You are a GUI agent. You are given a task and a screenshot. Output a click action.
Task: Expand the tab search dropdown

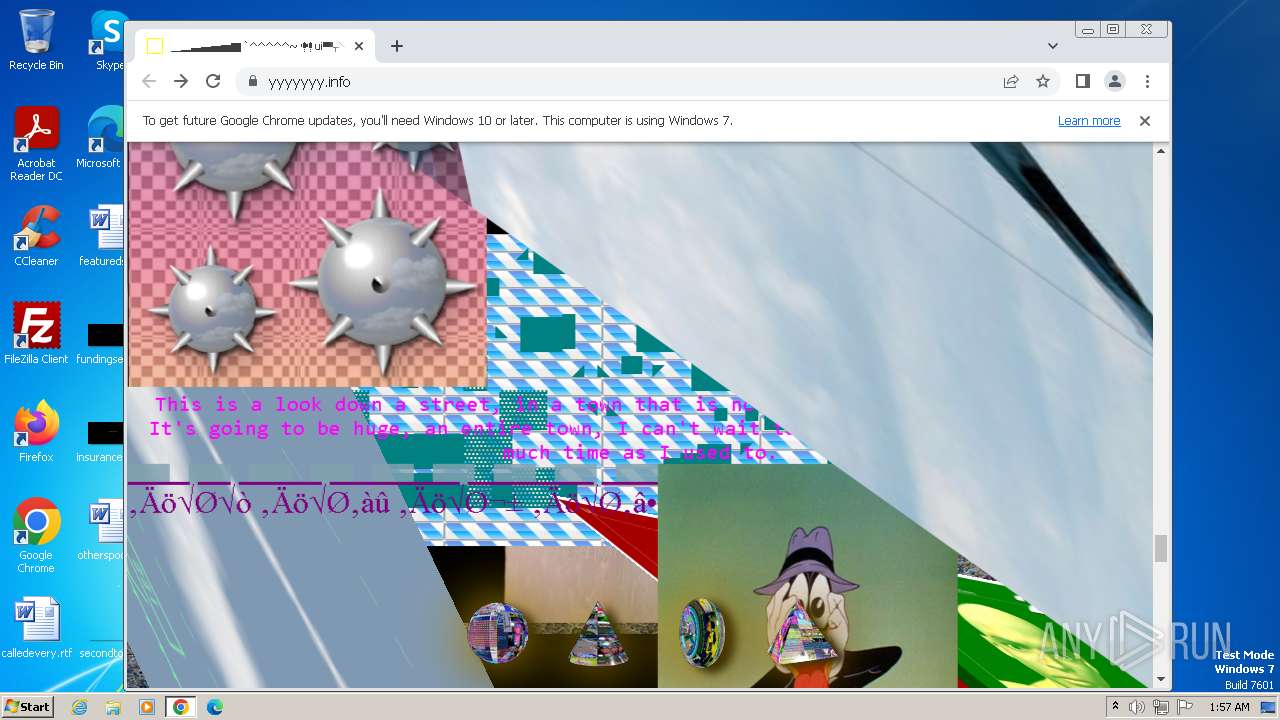(x=1053, y=46)
